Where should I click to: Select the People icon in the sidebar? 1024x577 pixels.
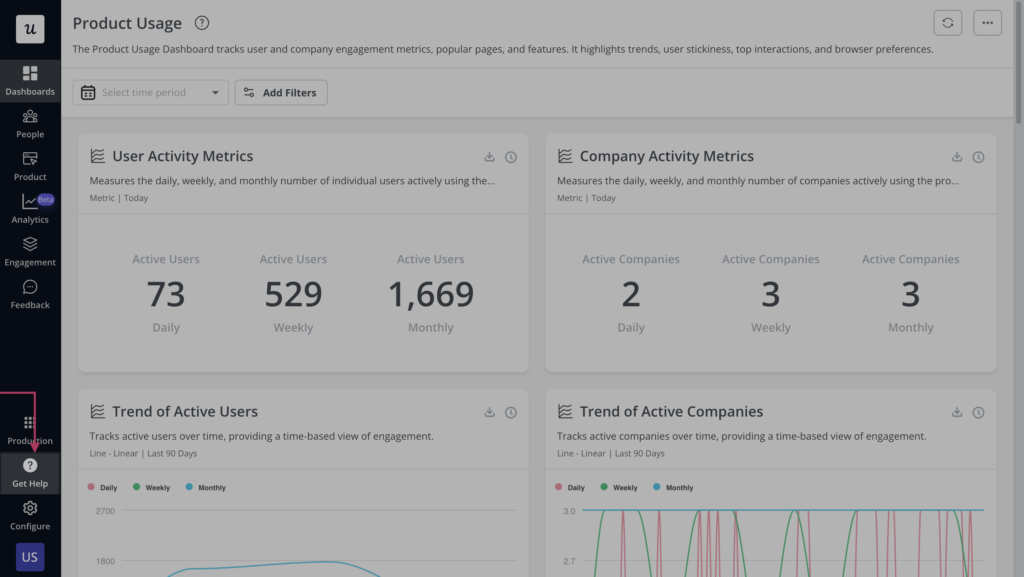click(x=30, y=122)
